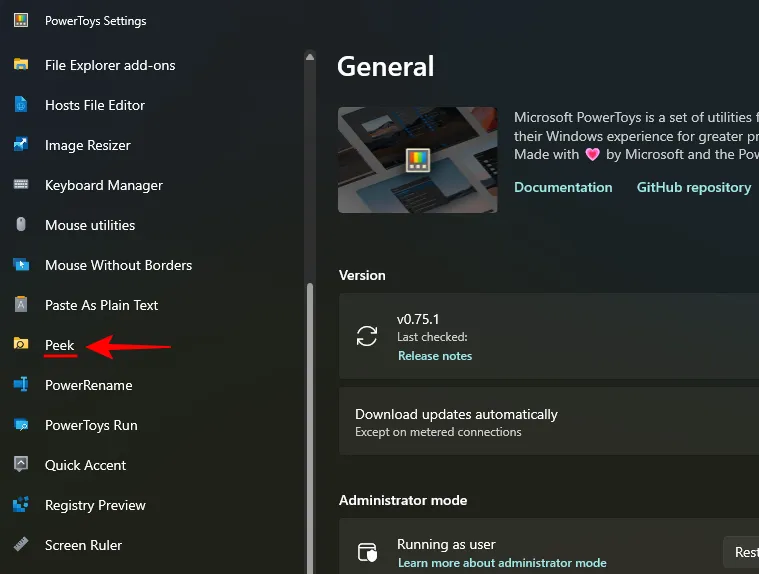Click the refresh icon beside v0.75.1
Screen dimensions: 759x574
point(366,336)
